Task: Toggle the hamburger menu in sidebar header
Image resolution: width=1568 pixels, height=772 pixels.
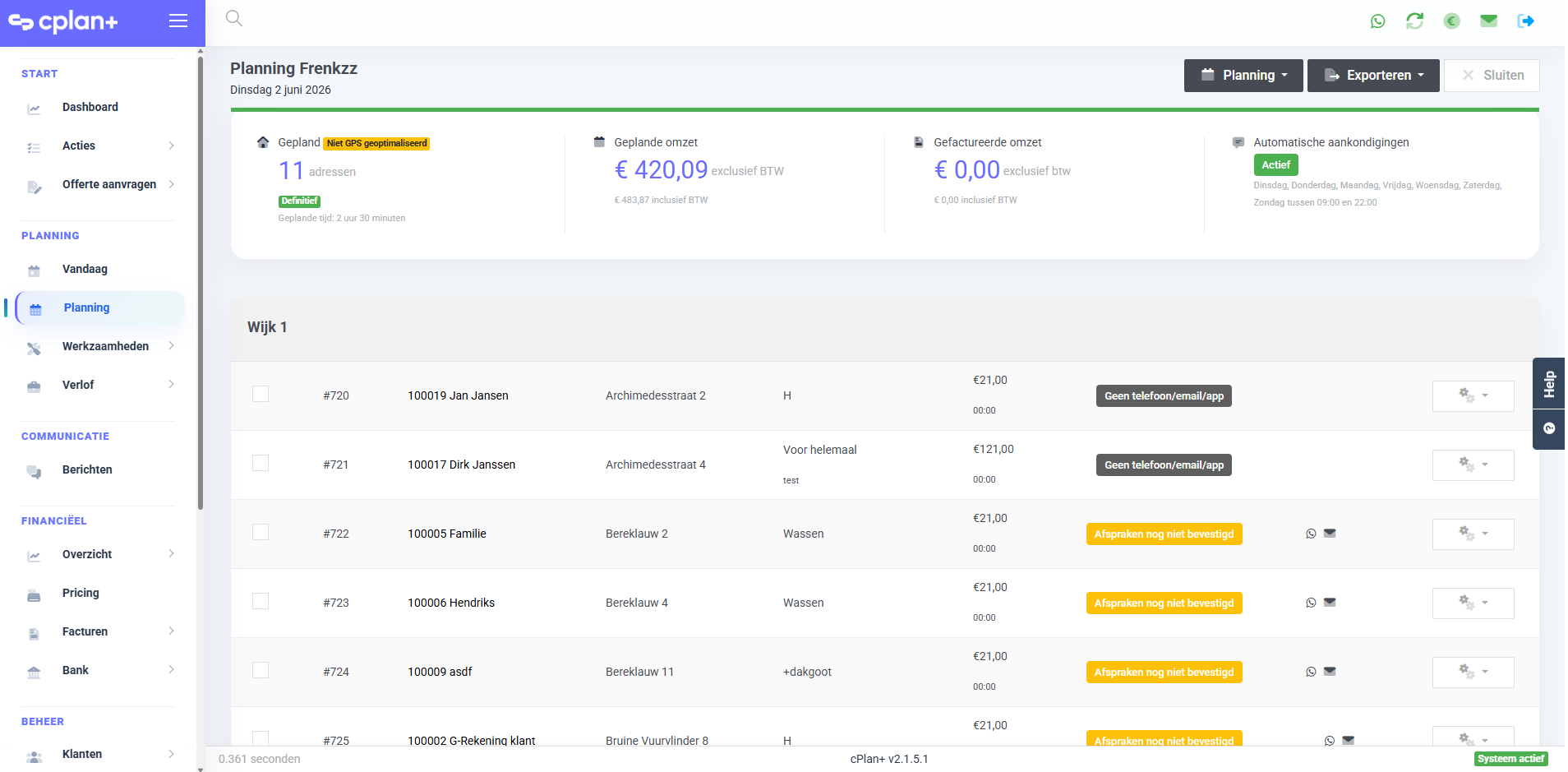Action: click(178, 21)
